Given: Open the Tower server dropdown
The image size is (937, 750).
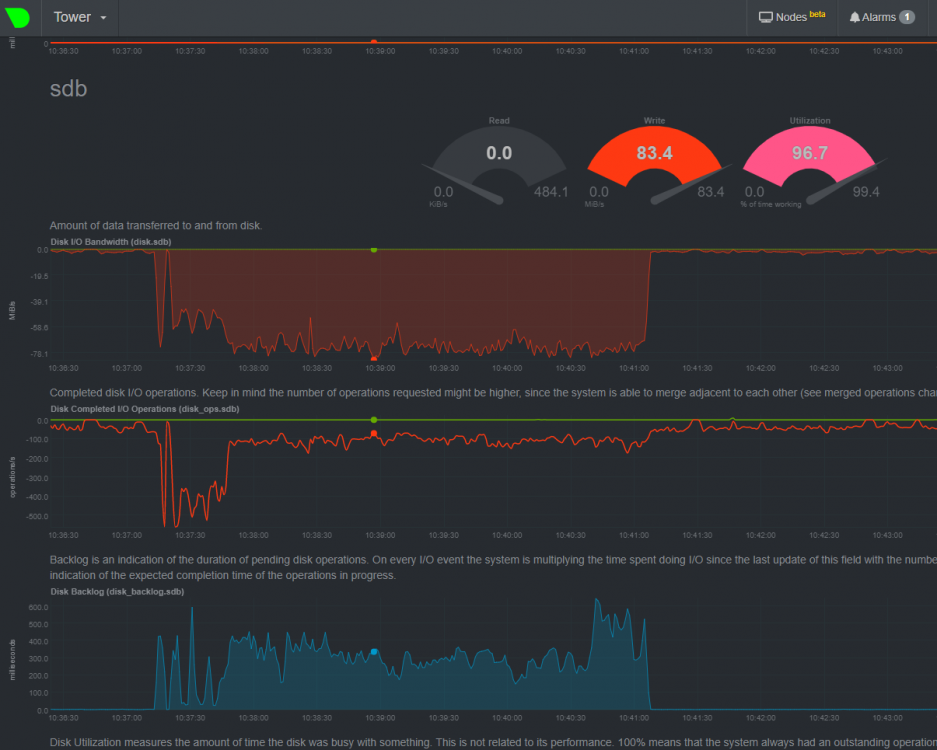Looking at the screenshot, I should [80, 17].
